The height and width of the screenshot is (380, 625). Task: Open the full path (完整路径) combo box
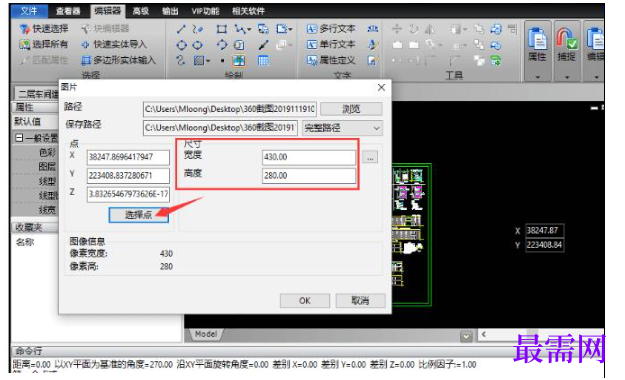(342, 128)
